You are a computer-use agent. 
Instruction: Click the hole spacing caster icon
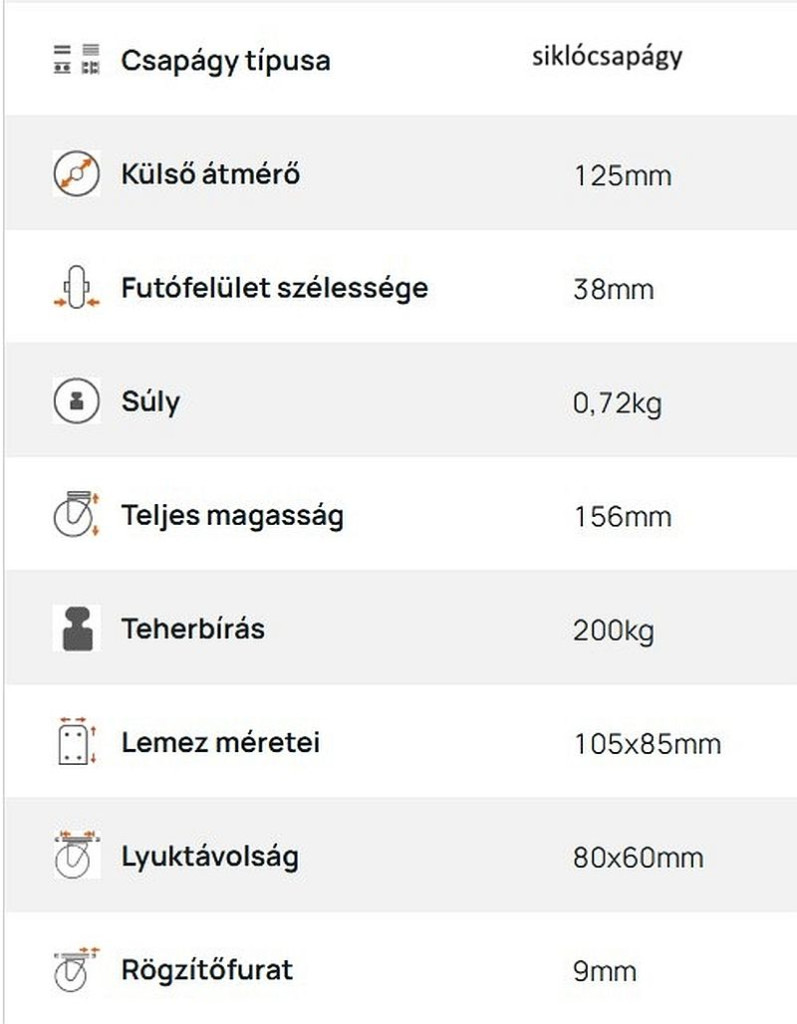point(77,856)
